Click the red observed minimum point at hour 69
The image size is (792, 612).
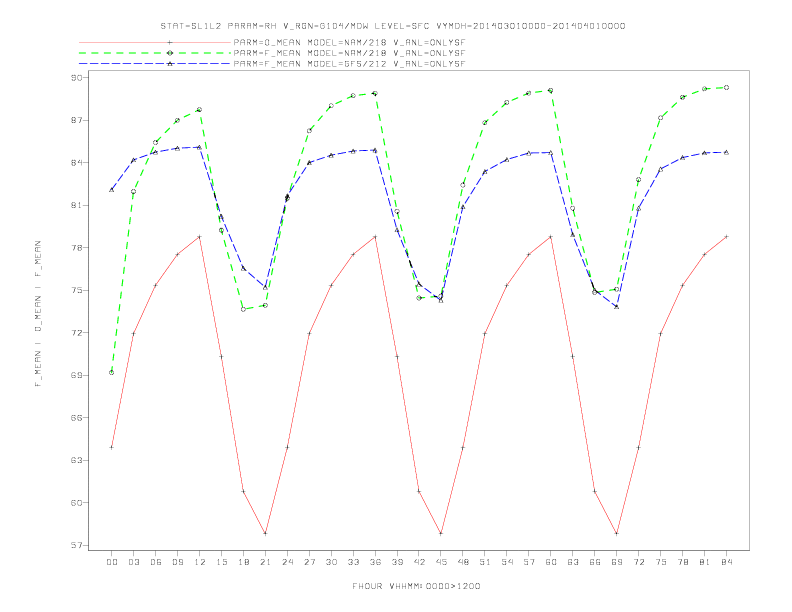[617, 533]
